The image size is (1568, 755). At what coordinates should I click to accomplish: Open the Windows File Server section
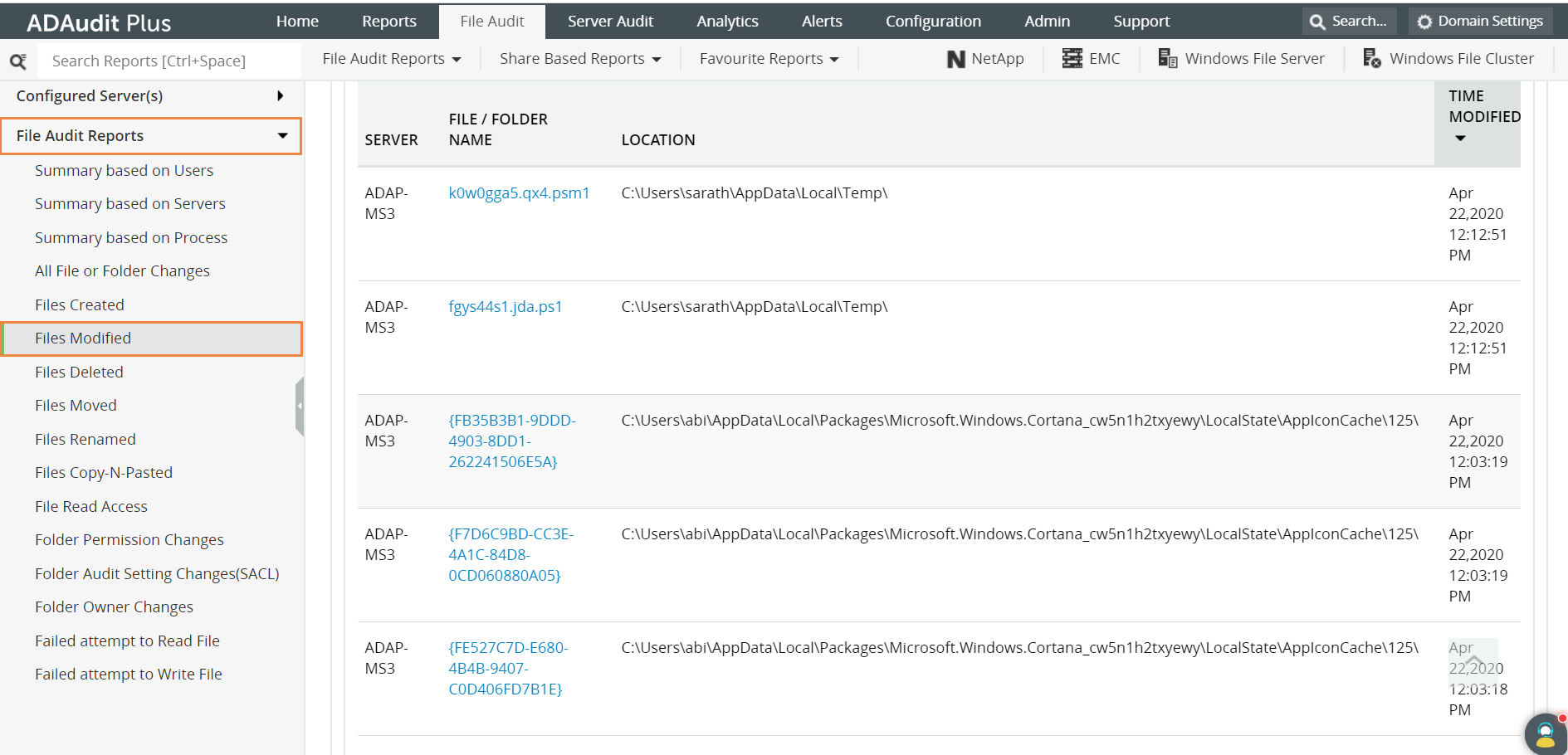click(1241, 58)
